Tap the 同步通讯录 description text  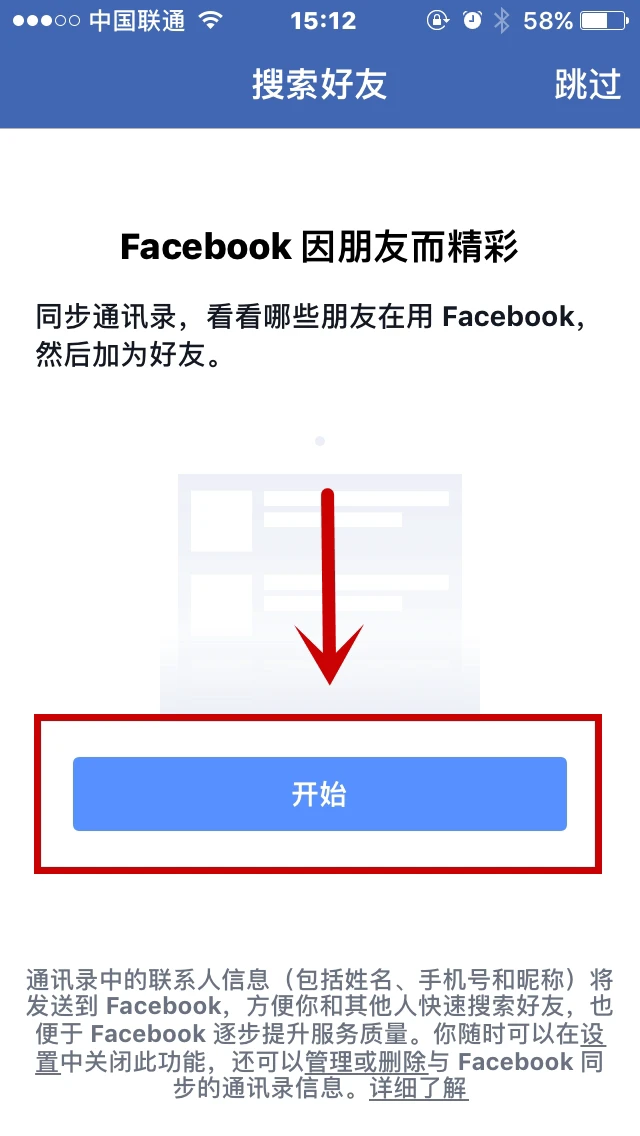tap(310, 336)
